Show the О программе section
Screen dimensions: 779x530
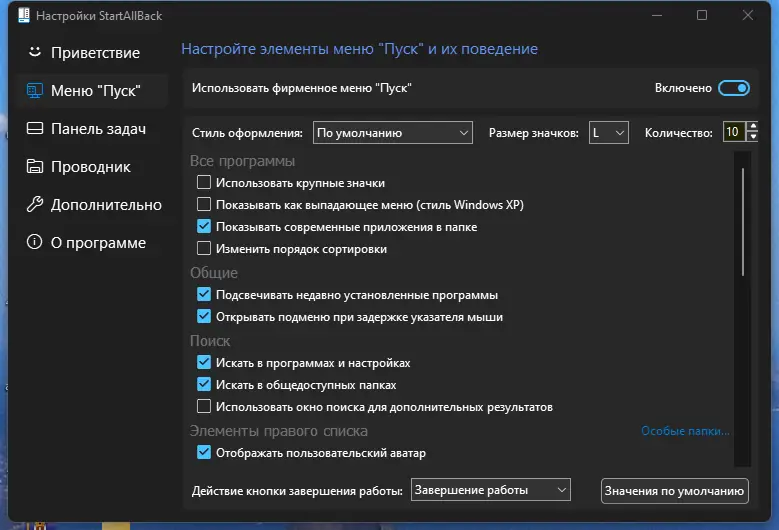pos(92,242)
